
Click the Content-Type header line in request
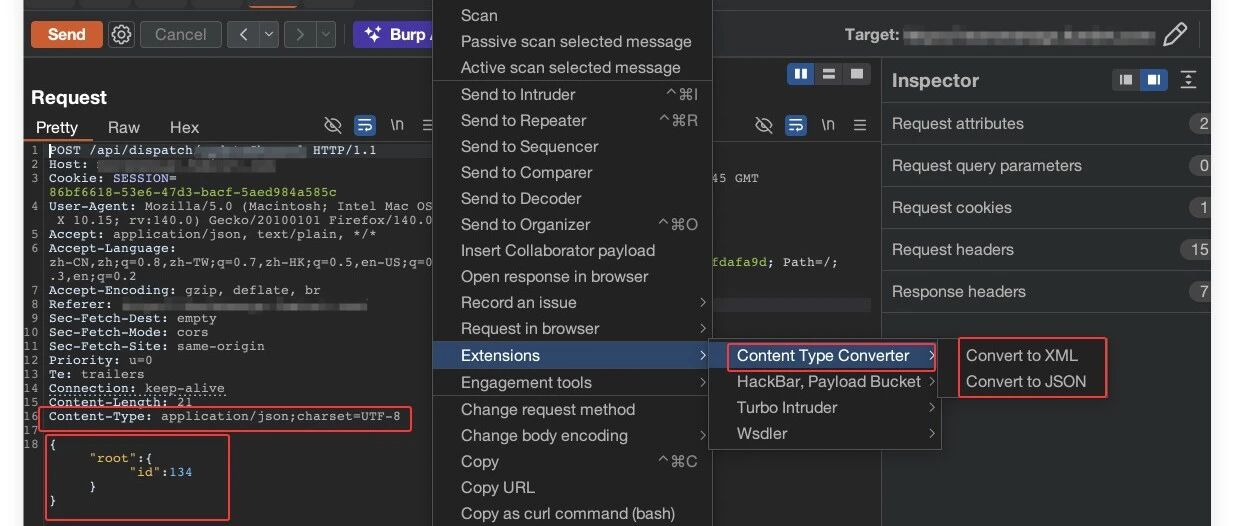(225, 416)
